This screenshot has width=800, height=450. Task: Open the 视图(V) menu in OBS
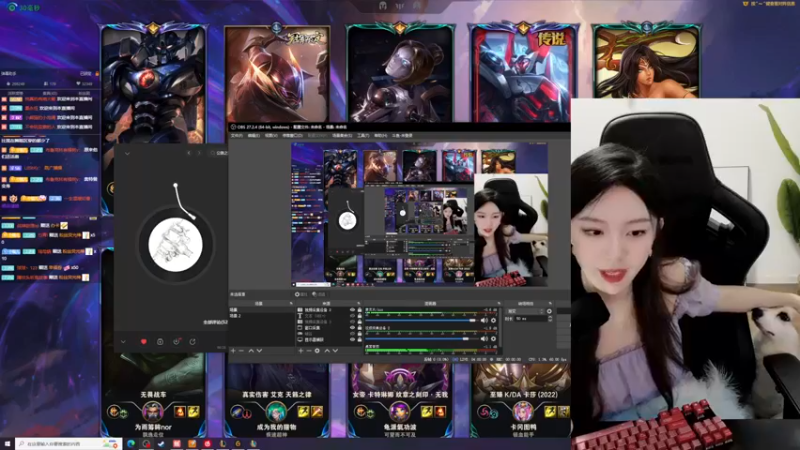tap(271, 136)
